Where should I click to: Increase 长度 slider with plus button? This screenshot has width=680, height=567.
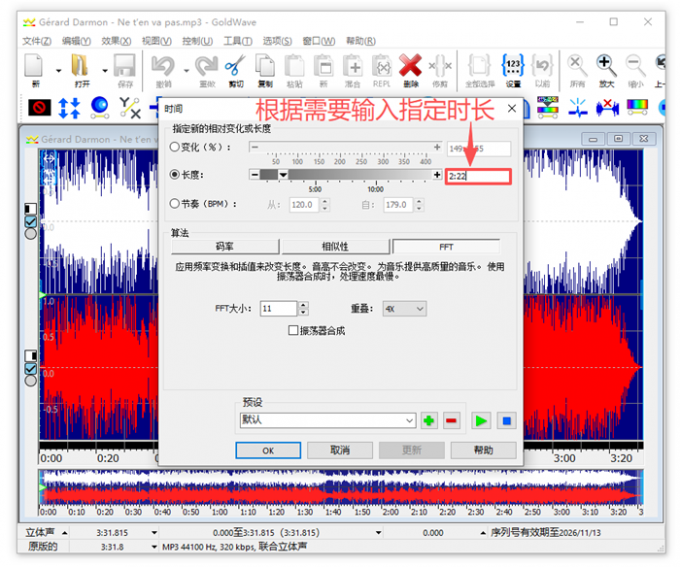click(437, 174)
